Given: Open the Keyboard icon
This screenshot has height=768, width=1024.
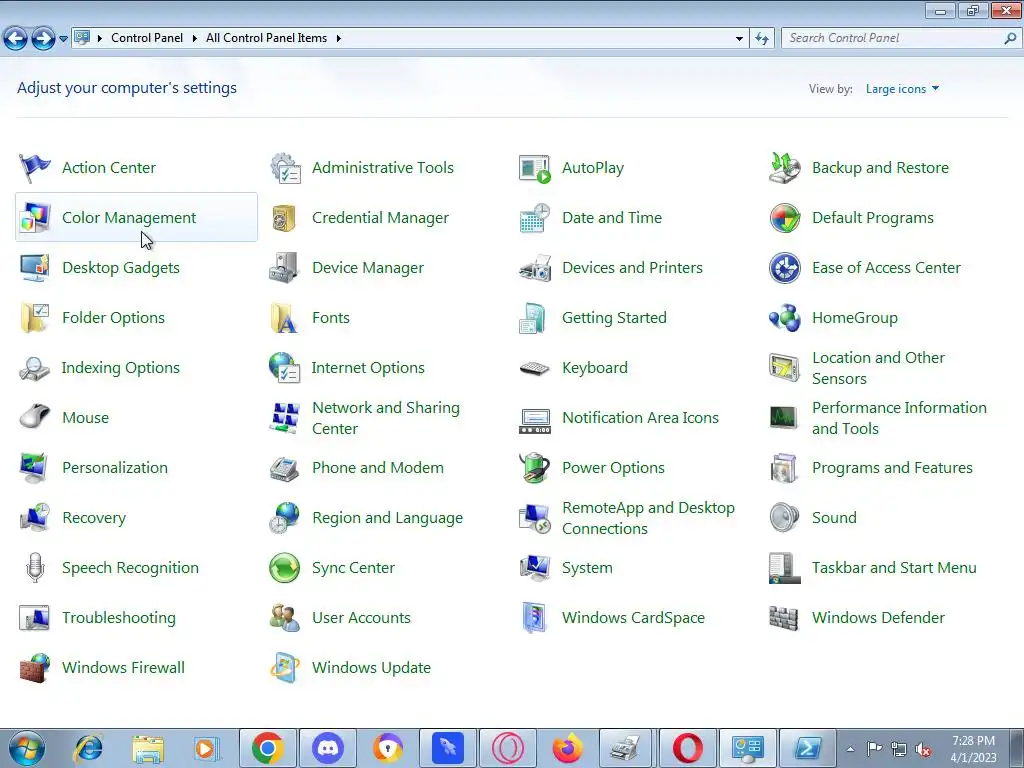Looking at the screenshot, I should point(535,368).
